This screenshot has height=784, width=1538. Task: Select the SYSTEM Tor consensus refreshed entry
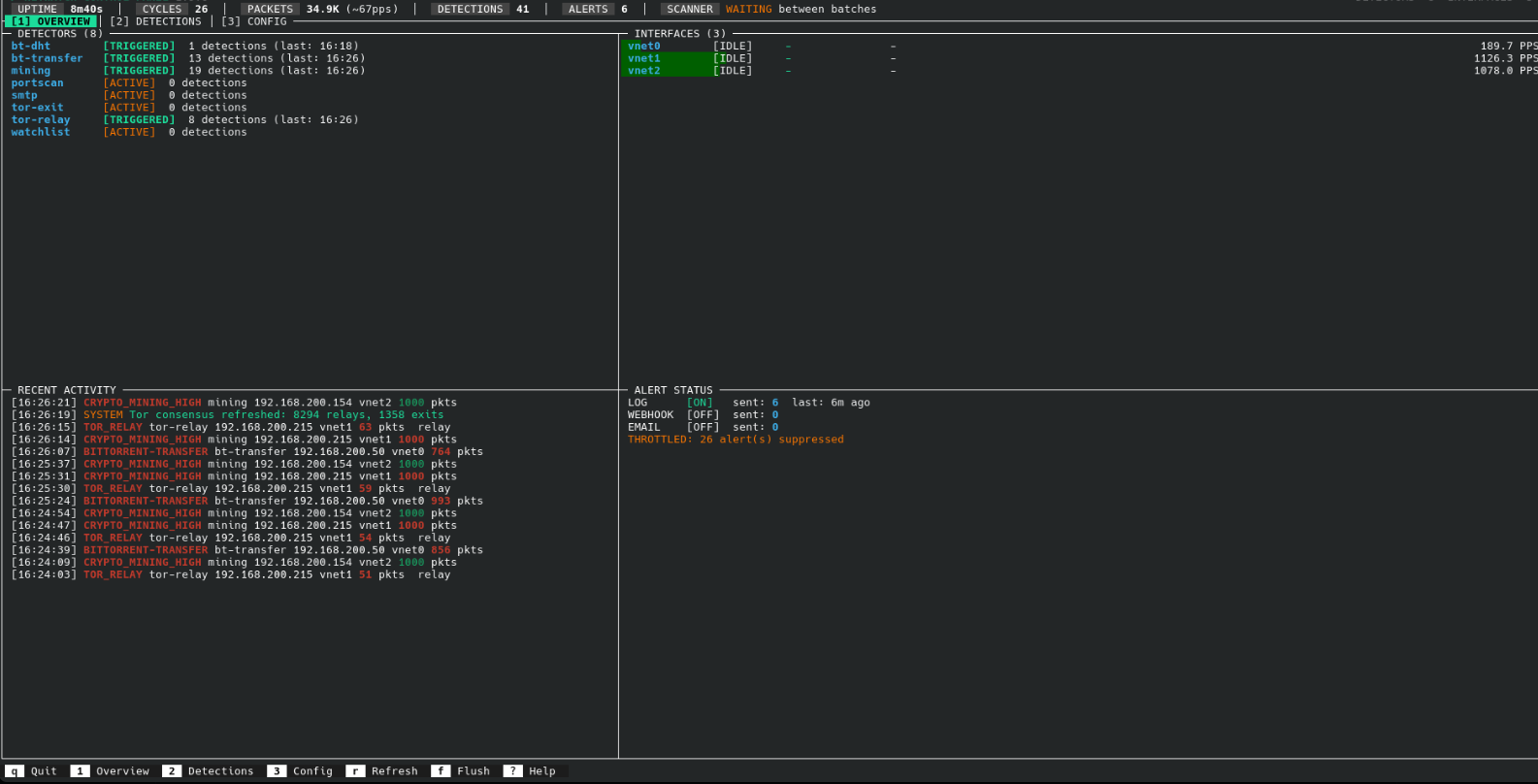coord(263,415)
